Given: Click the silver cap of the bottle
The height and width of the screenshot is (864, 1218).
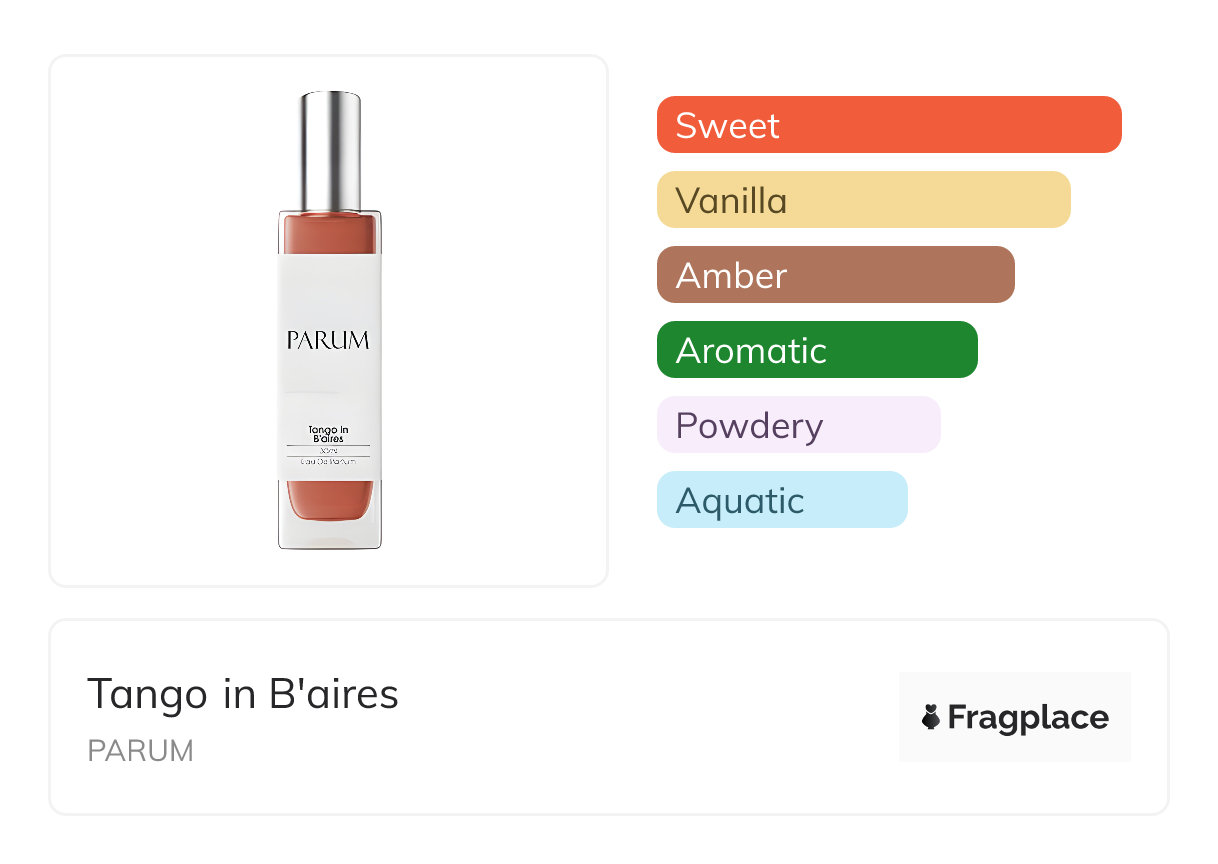Looking at the screenshot, I should coord(331,148).
